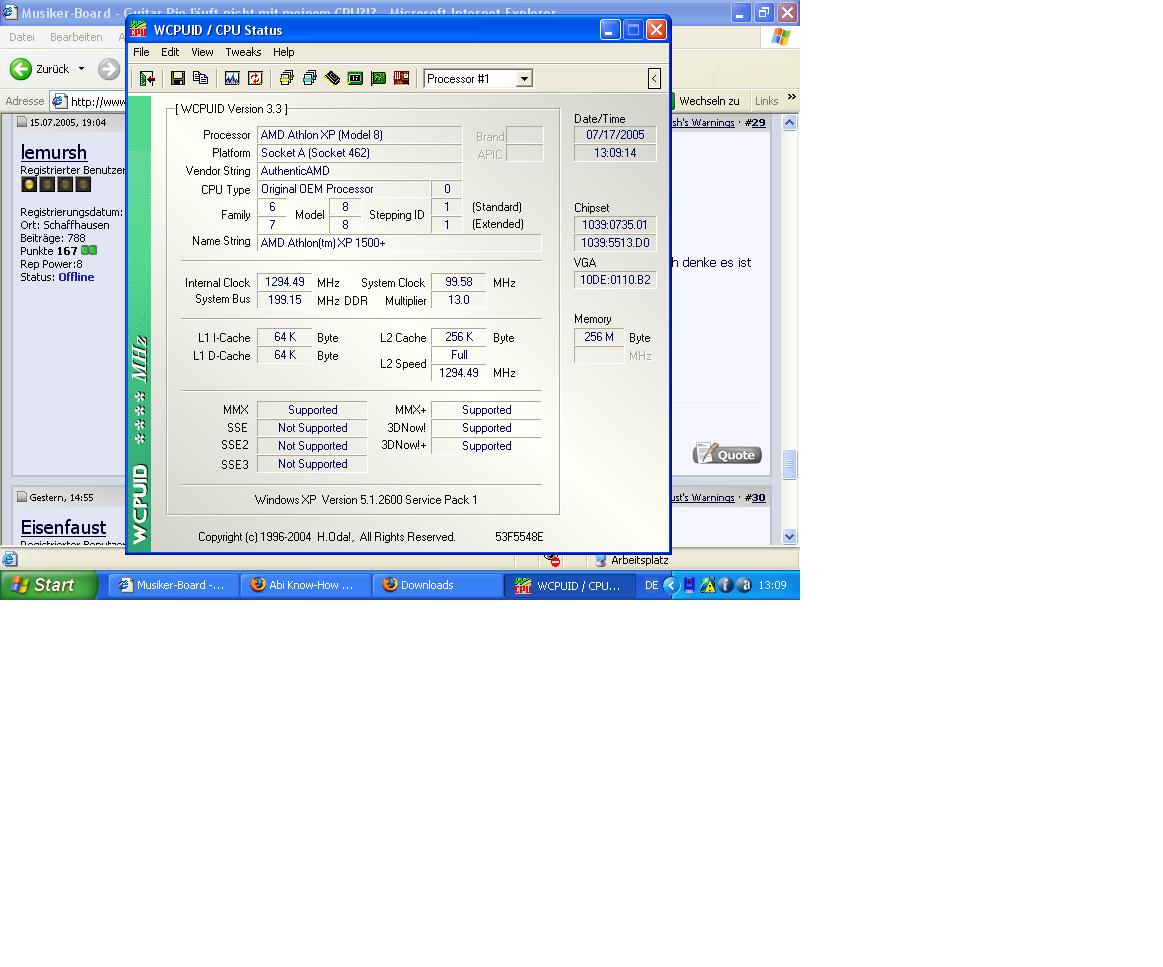Click the Windows flag logo in Internet Explorer
Viewport: 1163px width, 967px height.
click(781, 36)
